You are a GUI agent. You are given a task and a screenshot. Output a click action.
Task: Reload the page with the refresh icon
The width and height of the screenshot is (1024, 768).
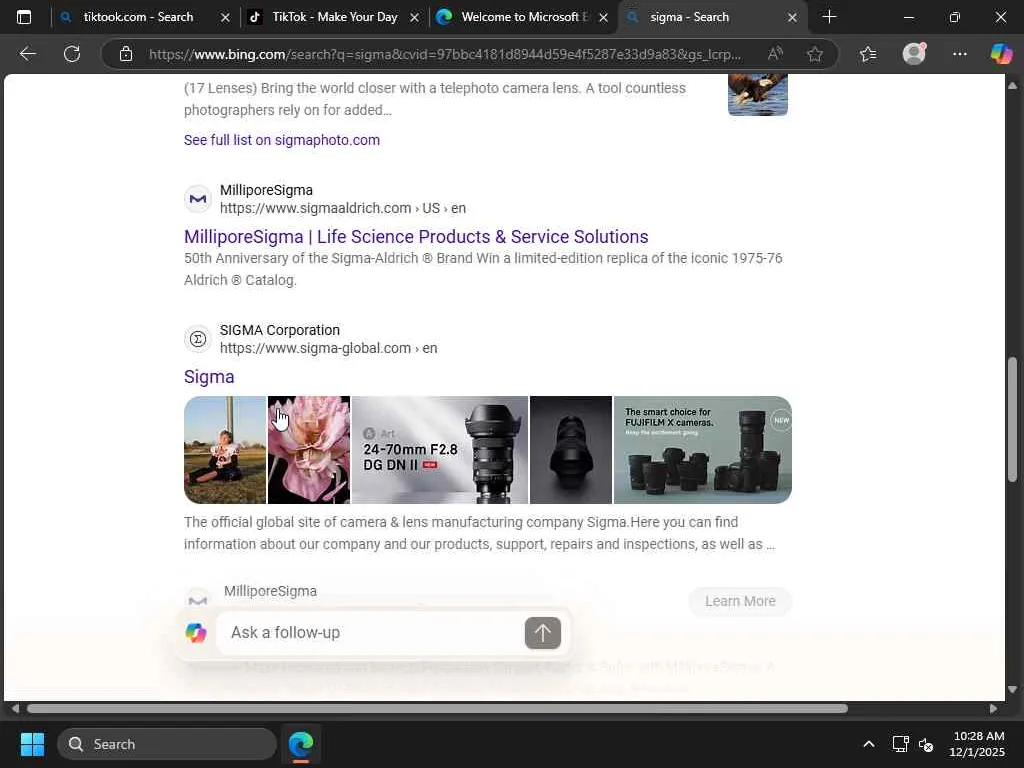(72, 54)
